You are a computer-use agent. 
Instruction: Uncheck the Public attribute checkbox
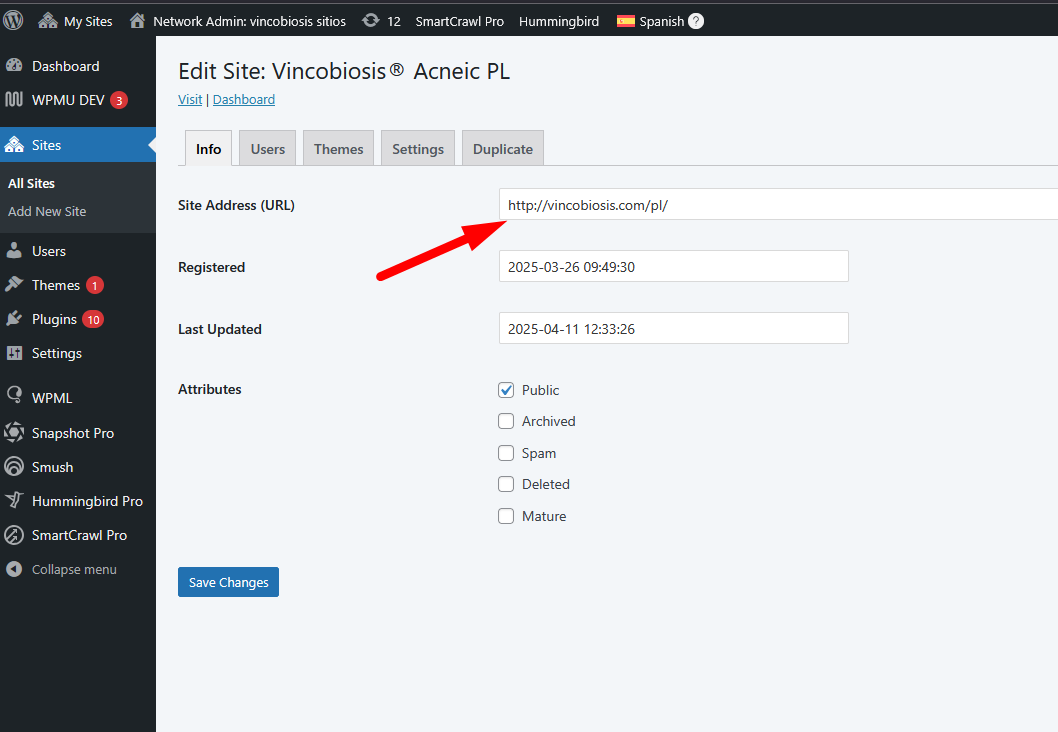pyautogui.click(x=506, y=390)
